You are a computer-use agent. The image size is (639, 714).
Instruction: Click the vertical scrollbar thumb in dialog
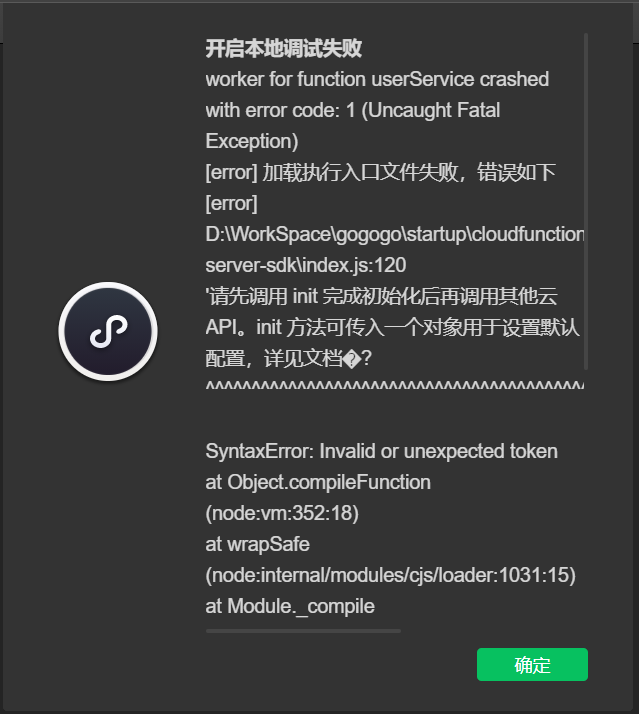(586, 200)
